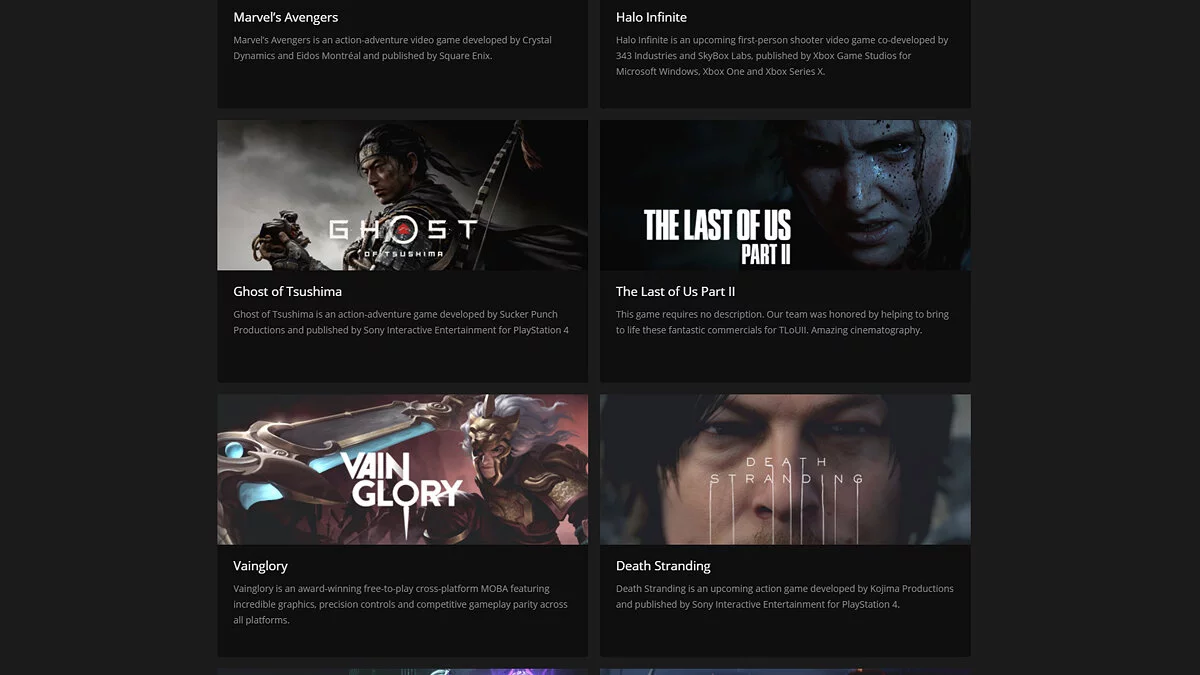Screen dimensions: 1200x675
Task: Open the Ghost of Tsushima title link
Action: (x=288, y=291)
